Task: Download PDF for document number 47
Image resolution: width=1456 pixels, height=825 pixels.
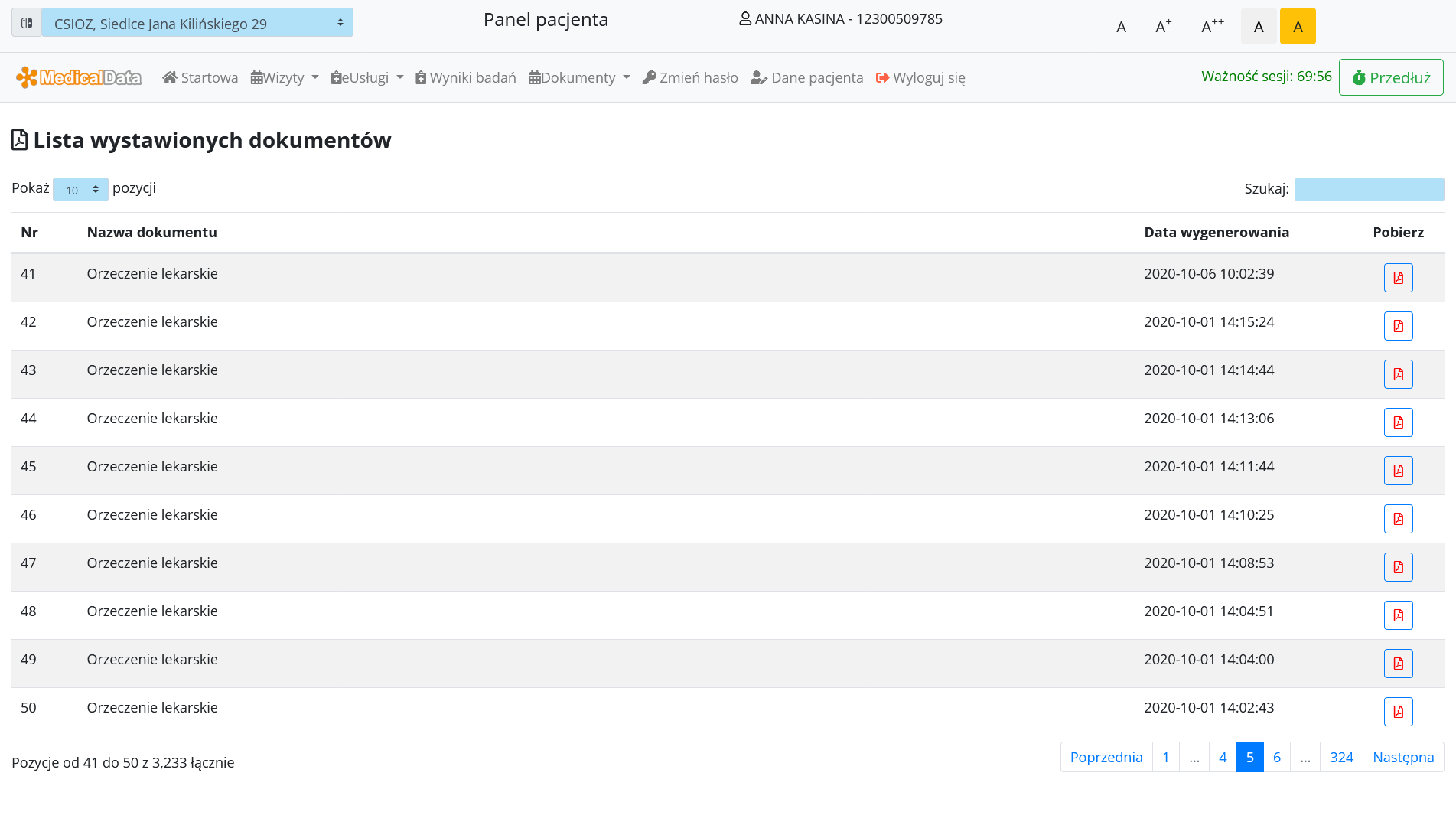Action: pyautogui.click(x=1398, y=567)
